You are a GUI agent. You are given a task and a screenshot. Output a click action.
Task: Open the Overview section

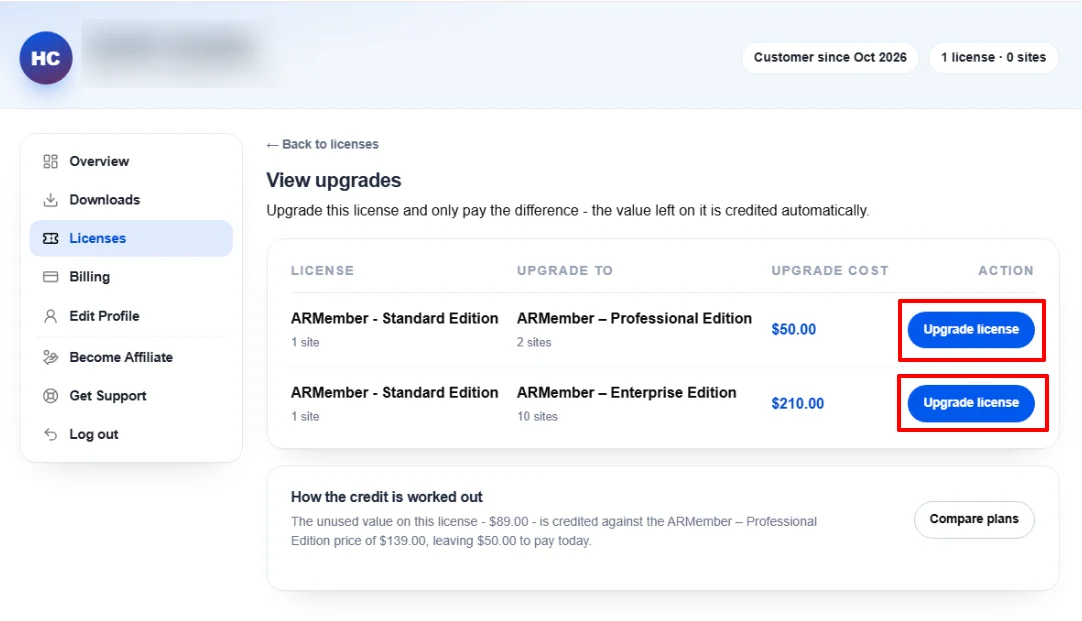[x=131, y=161]
